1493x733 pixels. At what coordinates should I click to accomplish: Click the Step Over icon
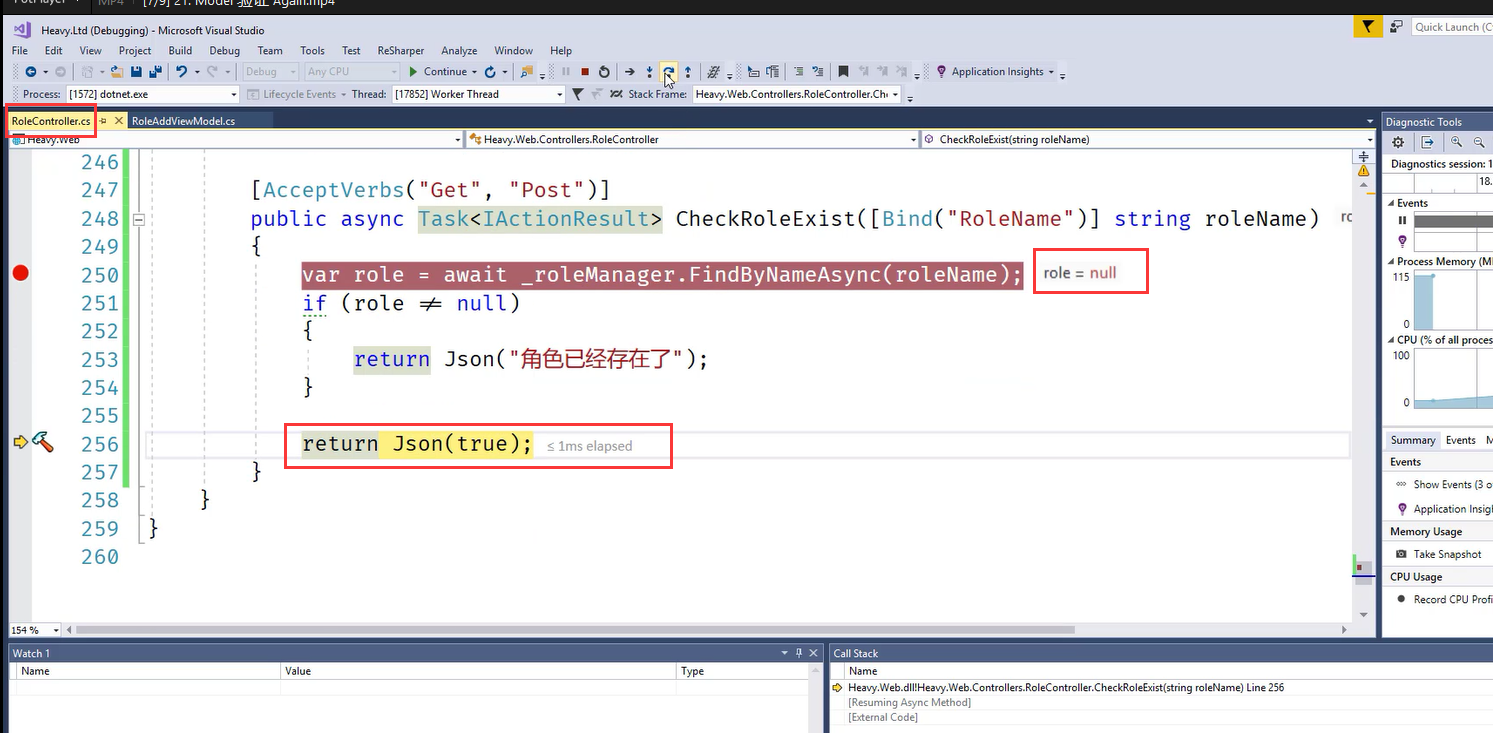pos(668,72)
